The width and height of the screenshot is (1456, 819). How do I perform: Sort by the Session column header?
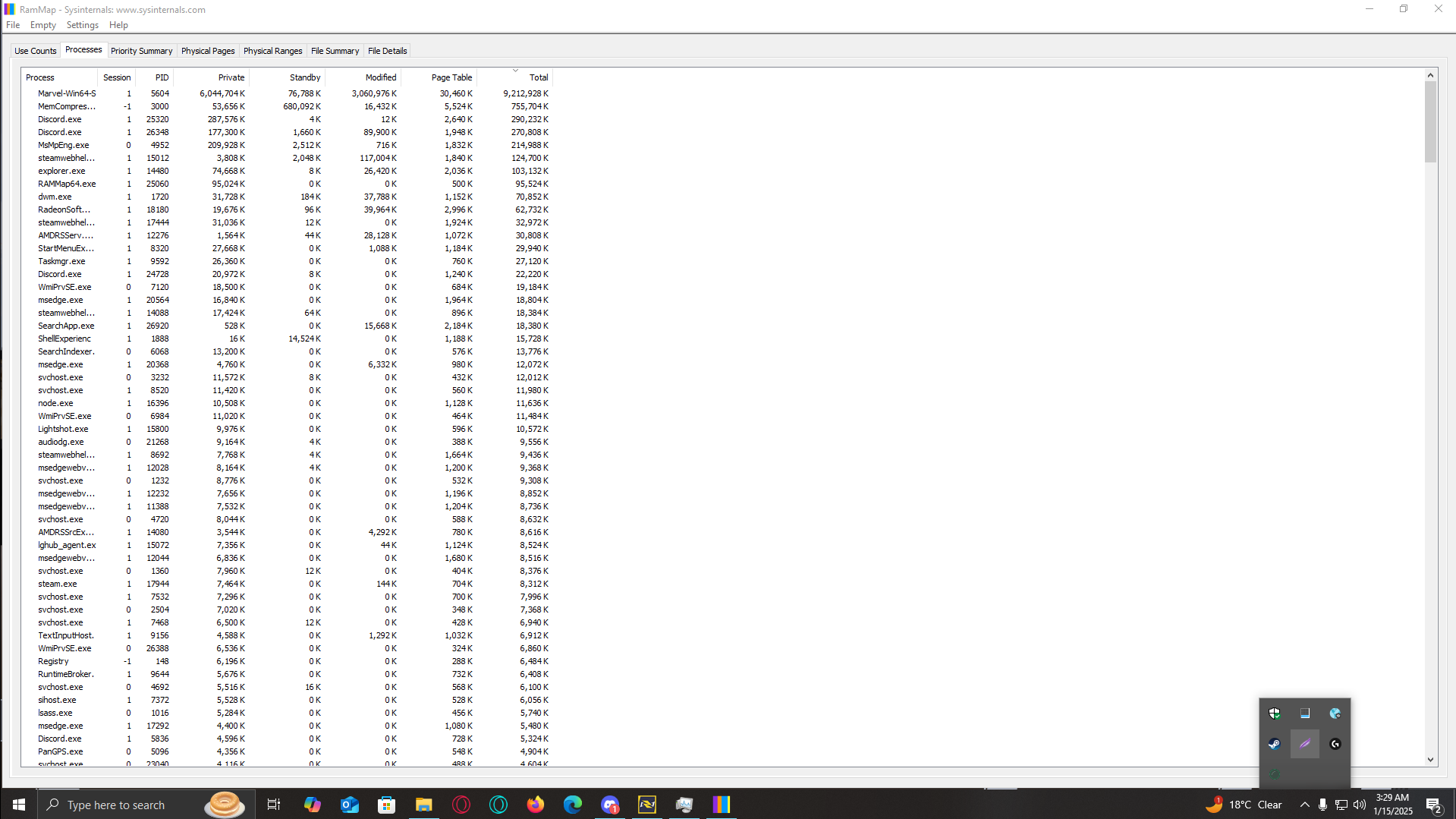[x=117, y=77]
